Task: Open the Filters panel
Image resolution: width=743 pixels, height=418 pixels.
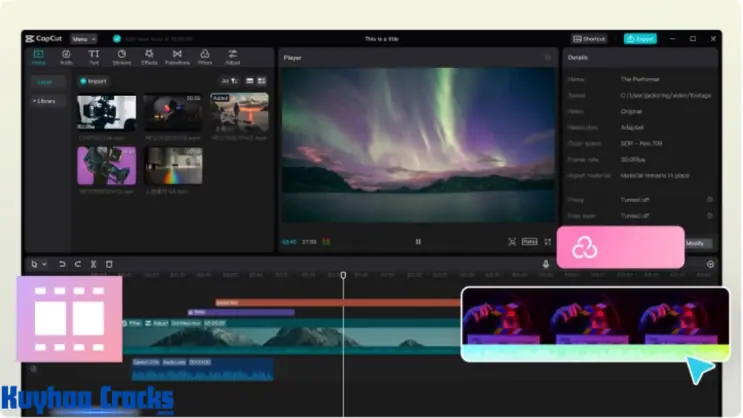Action: coord(205,57)
